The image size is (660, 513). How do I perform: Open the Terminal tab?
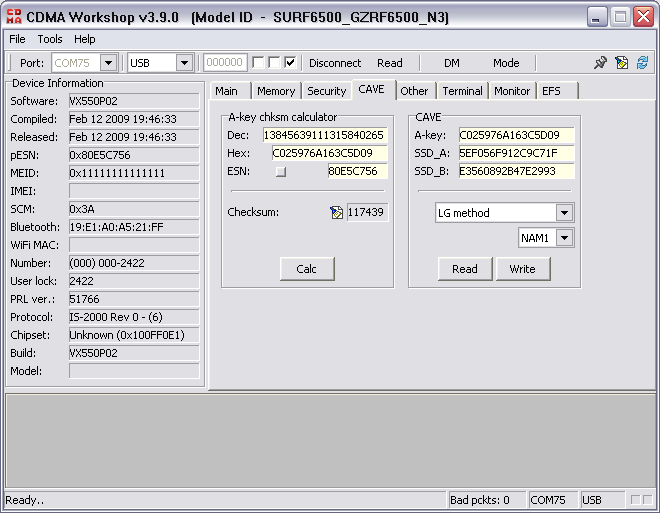(x=463, y=91)
